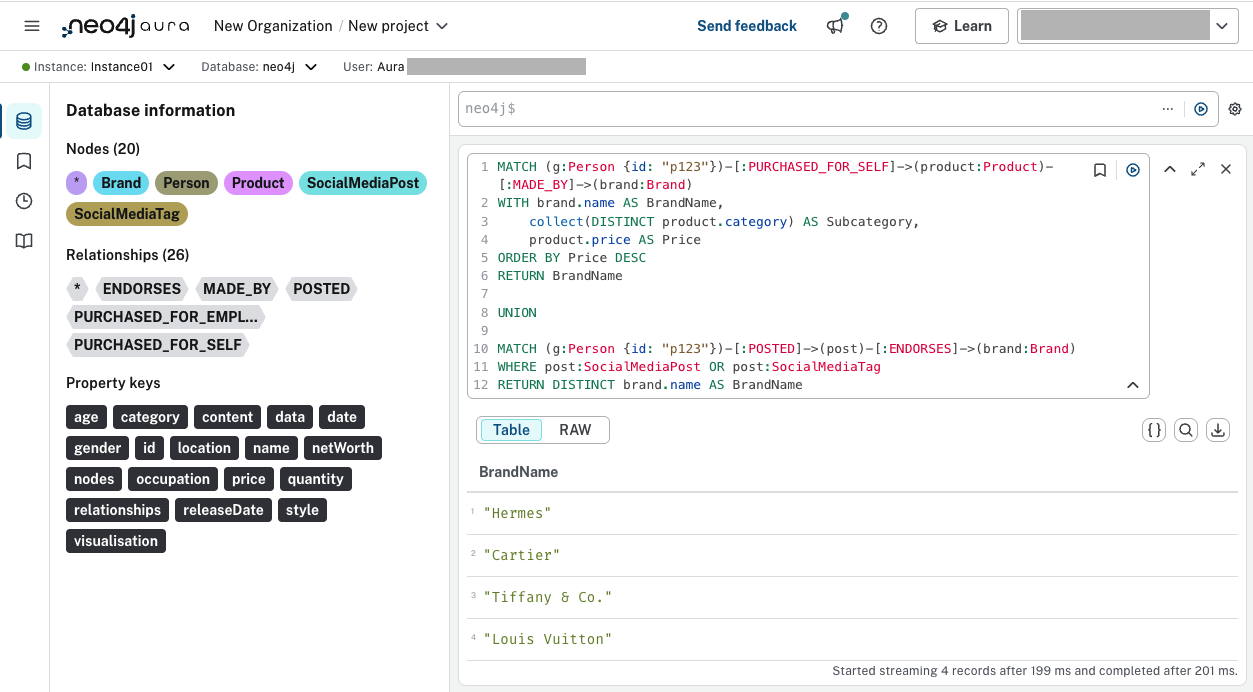Search within the results table
This screenshot has height=692, width=1253.
coord(1185,429)
